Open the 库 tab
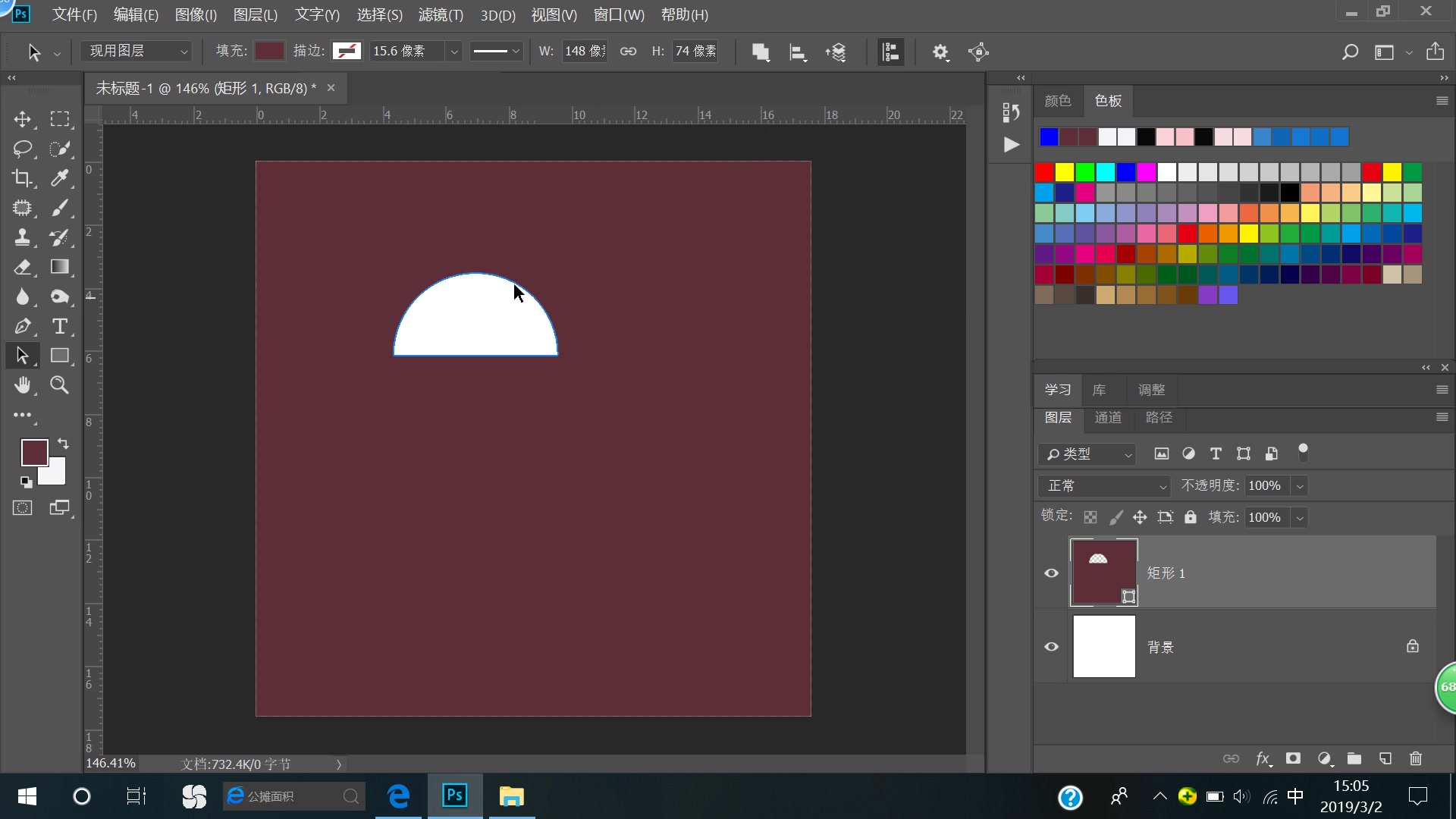 [1099, 390]
